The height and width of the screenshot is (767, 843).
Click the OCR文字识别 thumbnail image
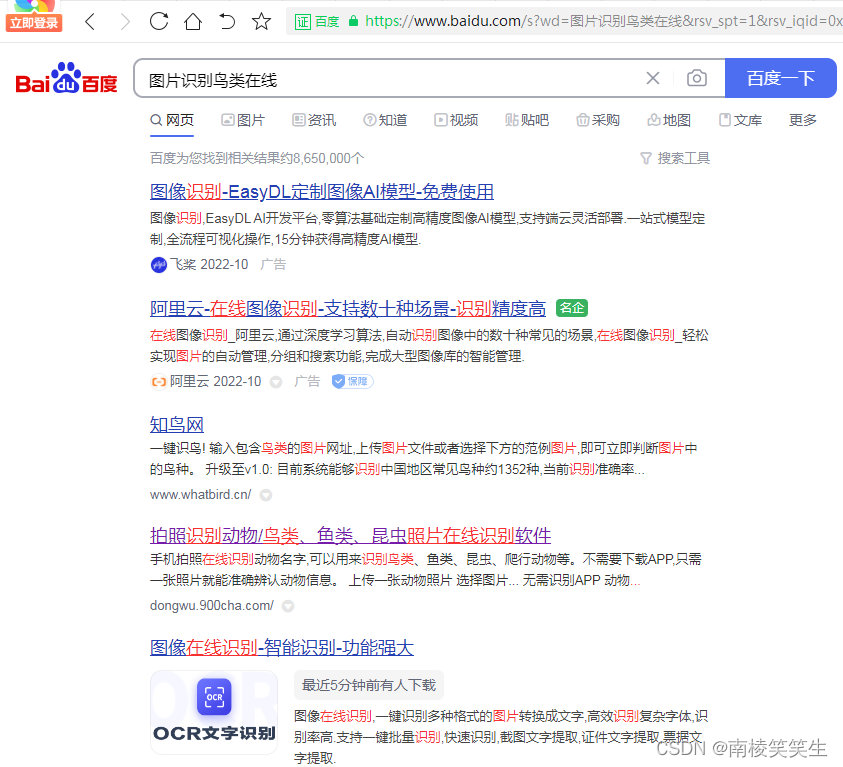click(214, 712)
